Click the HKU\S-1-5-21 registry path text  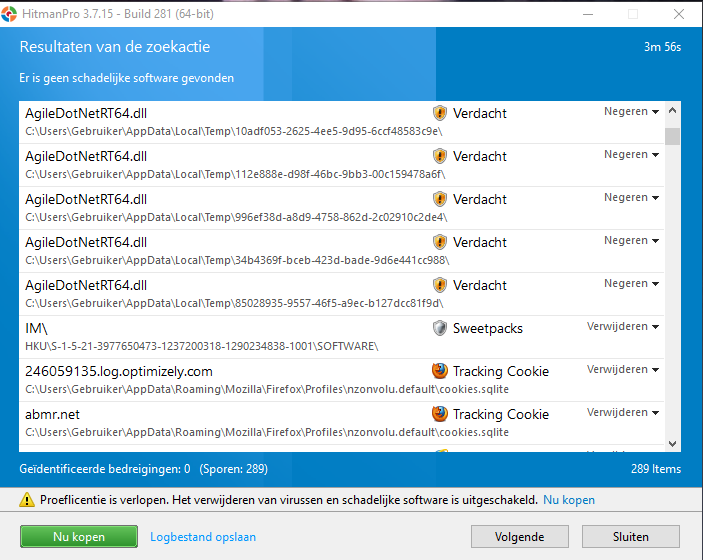pos(202,346)
